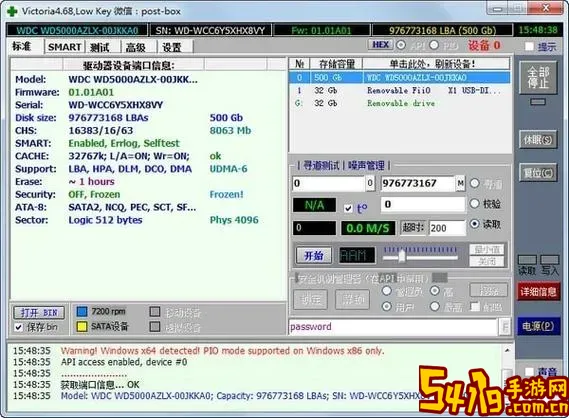Click the end LBA field 976773167

[418, 183]
